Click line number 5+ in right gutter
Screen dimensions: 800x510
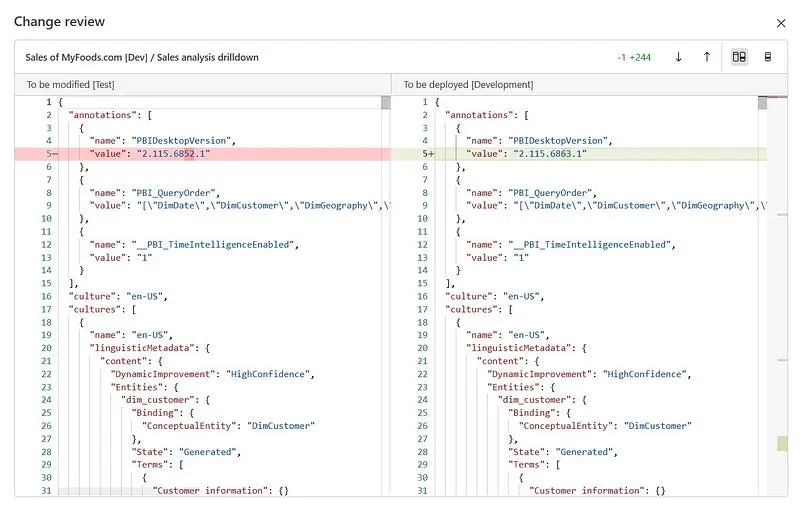428,154
